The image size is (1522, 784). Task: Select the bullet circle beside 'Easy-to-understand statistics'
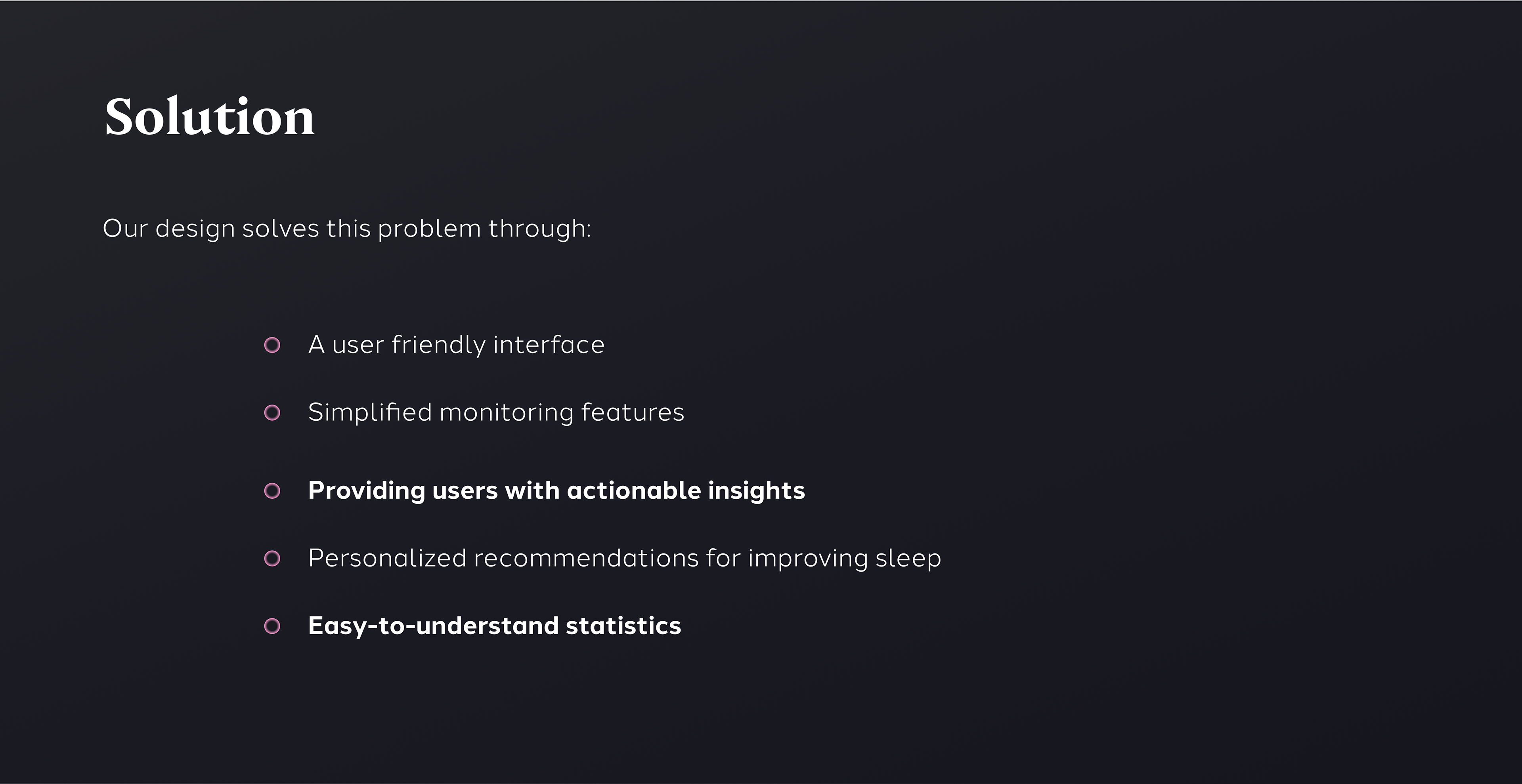[x=272, y=626]
